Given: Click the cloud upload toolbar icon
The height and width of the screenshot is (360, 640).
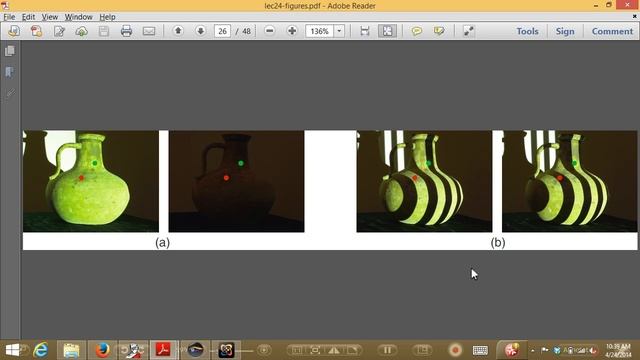Looking at the screenshot, I should (82, 31).
